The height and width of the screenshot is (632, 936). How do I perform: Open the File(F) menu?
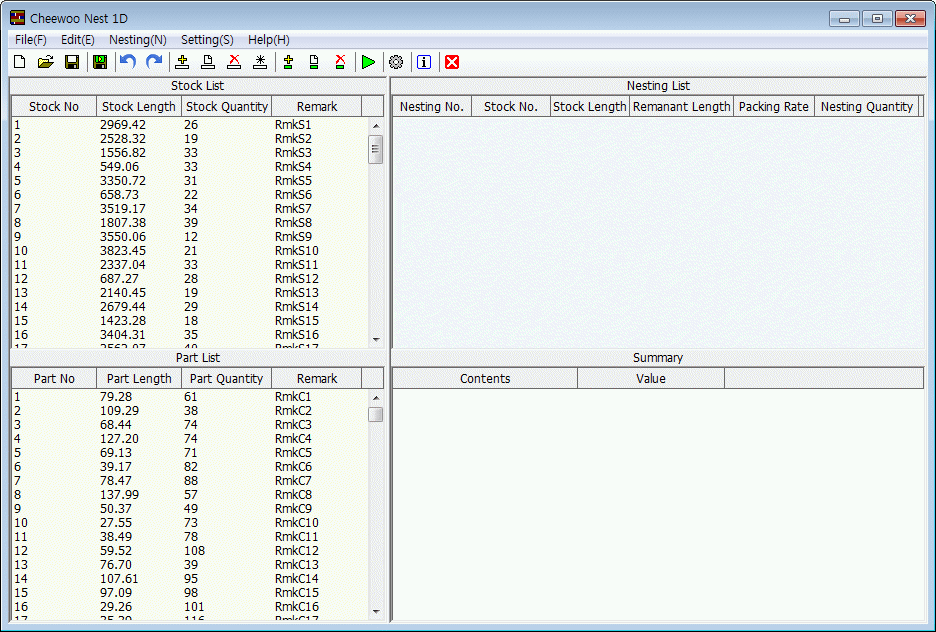pos(31,40)
